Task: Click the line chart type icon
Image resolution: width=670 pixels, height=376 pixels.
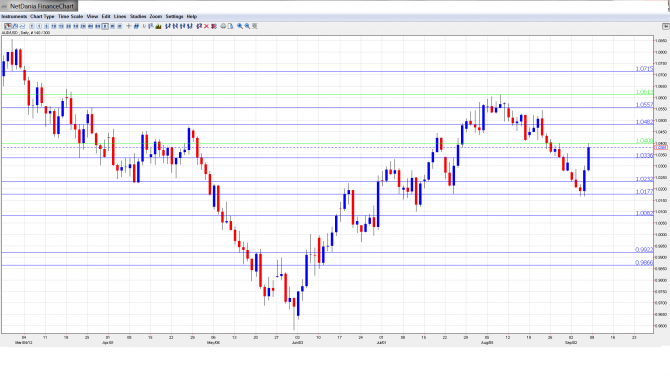Action: click(x=22, y=26)
